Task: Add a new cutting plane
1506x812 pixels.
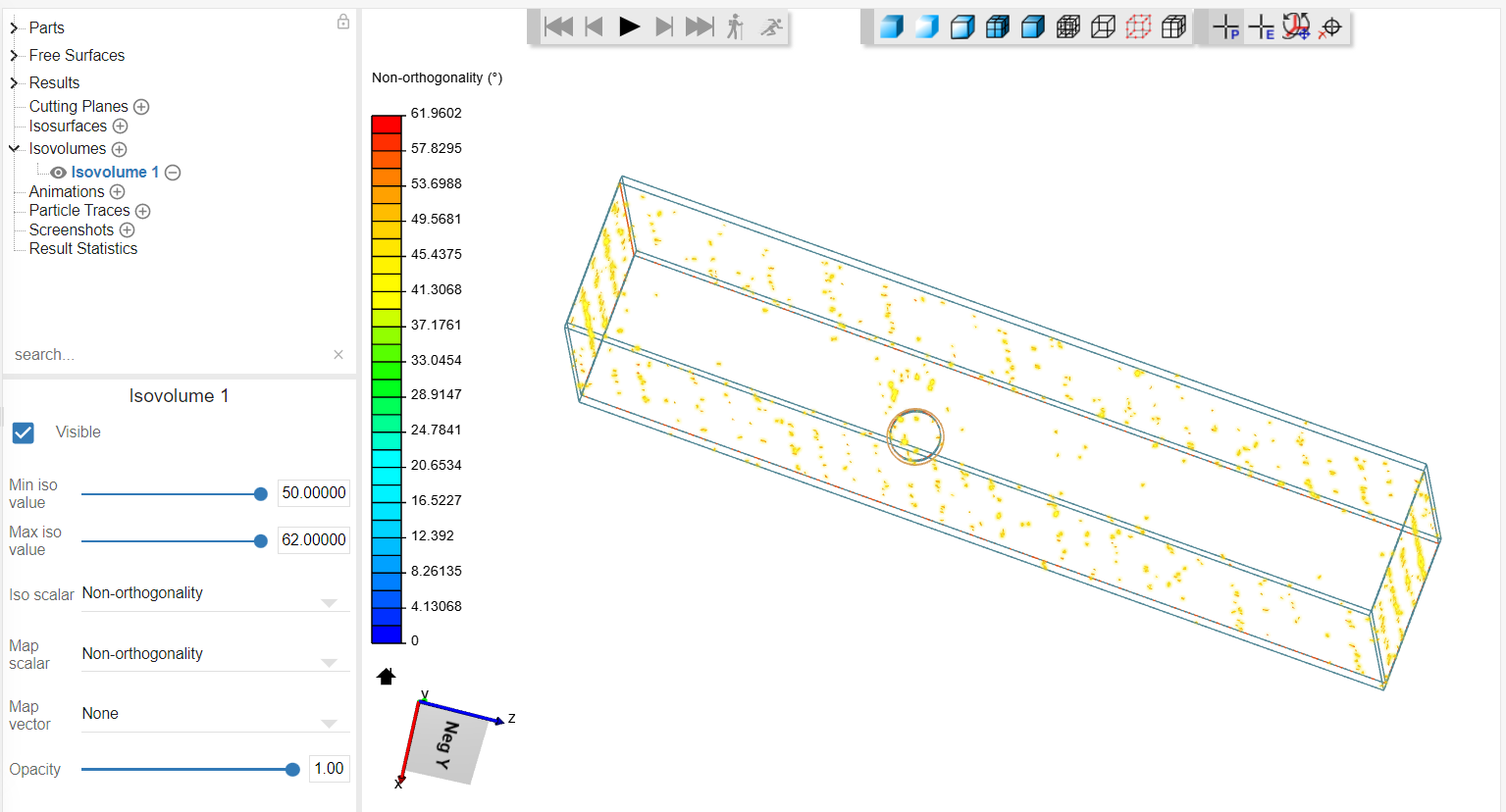Action: click(141, 107)
